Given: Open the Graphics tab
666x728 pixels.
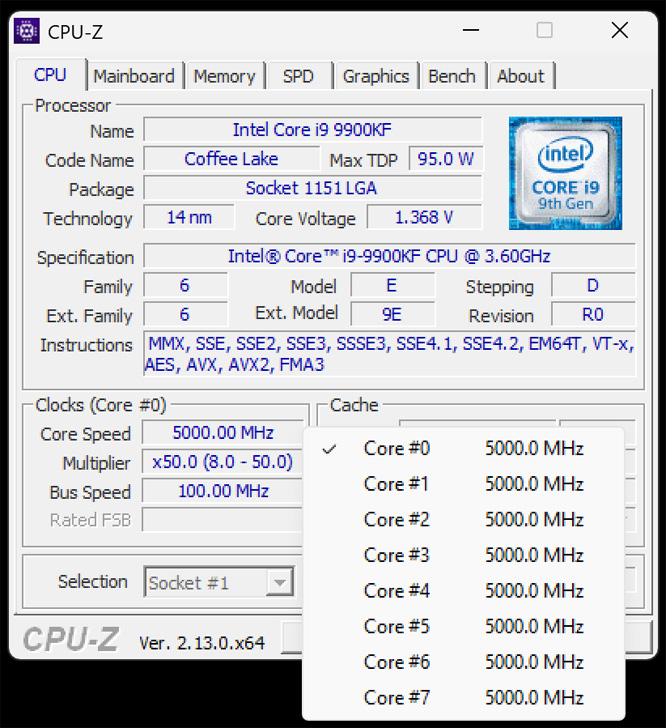Looking at the screenshot, I should pos(375,76).
